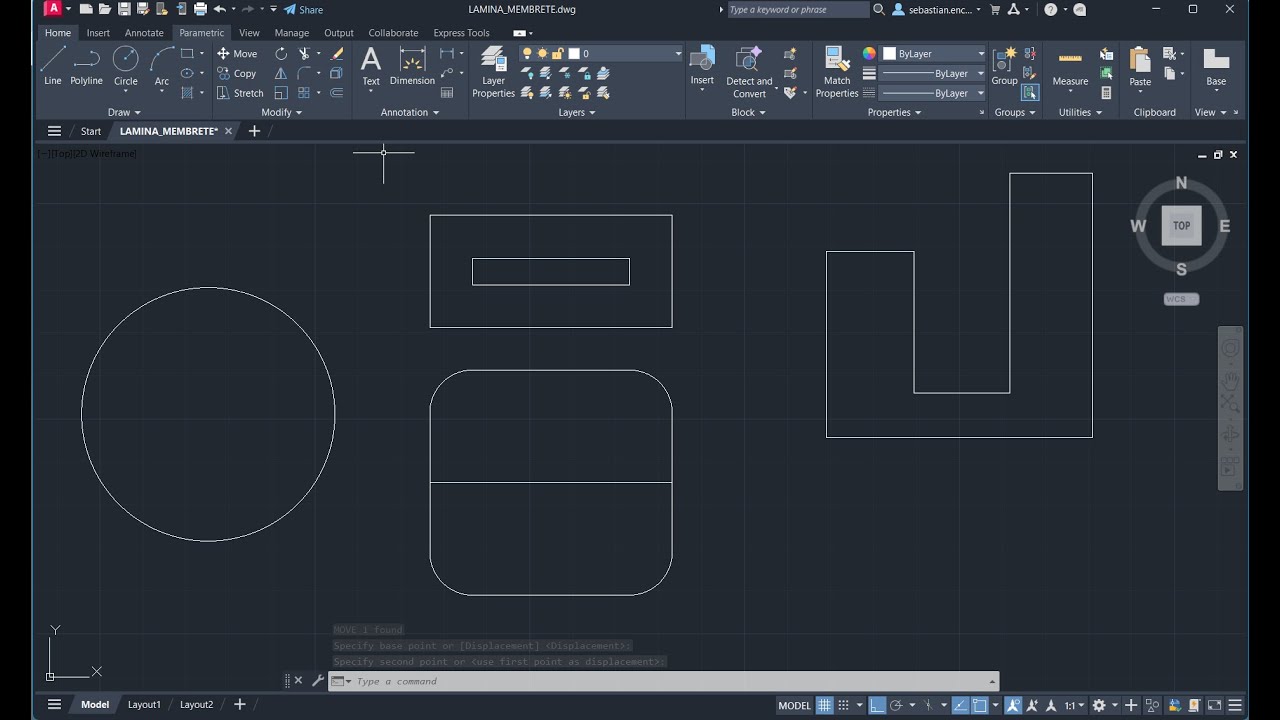The height and width of the screenshot is (720, 1280).
Task: Click the command line input field
Action: point(672,681)
